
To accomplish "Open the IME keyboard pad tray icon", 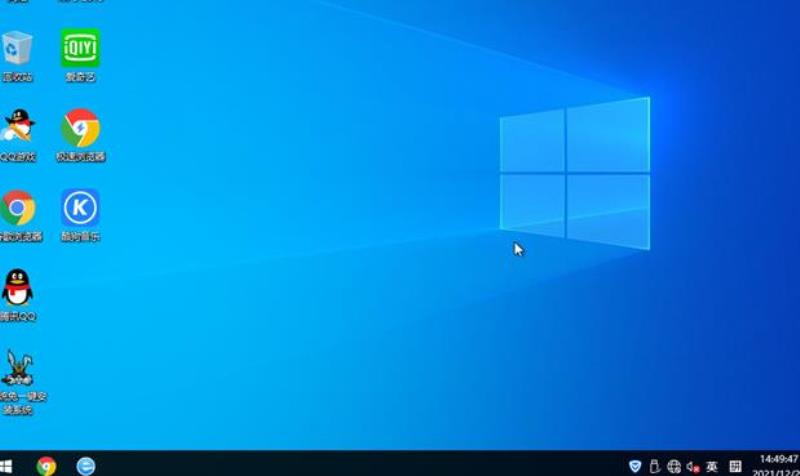I will (735, 466).
